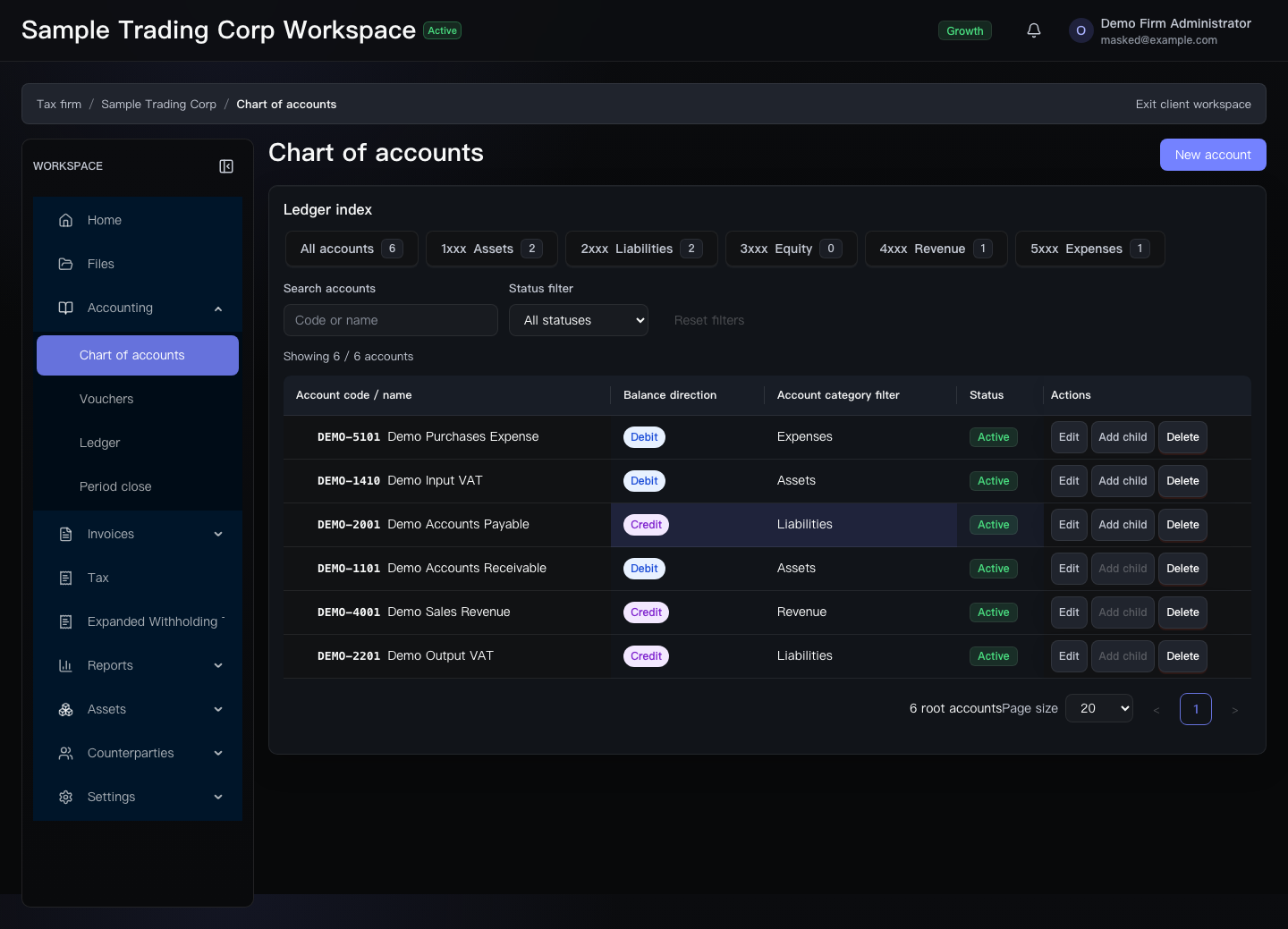
Task: Click the Growth plan badge
Action: click(x=965, y=30)
